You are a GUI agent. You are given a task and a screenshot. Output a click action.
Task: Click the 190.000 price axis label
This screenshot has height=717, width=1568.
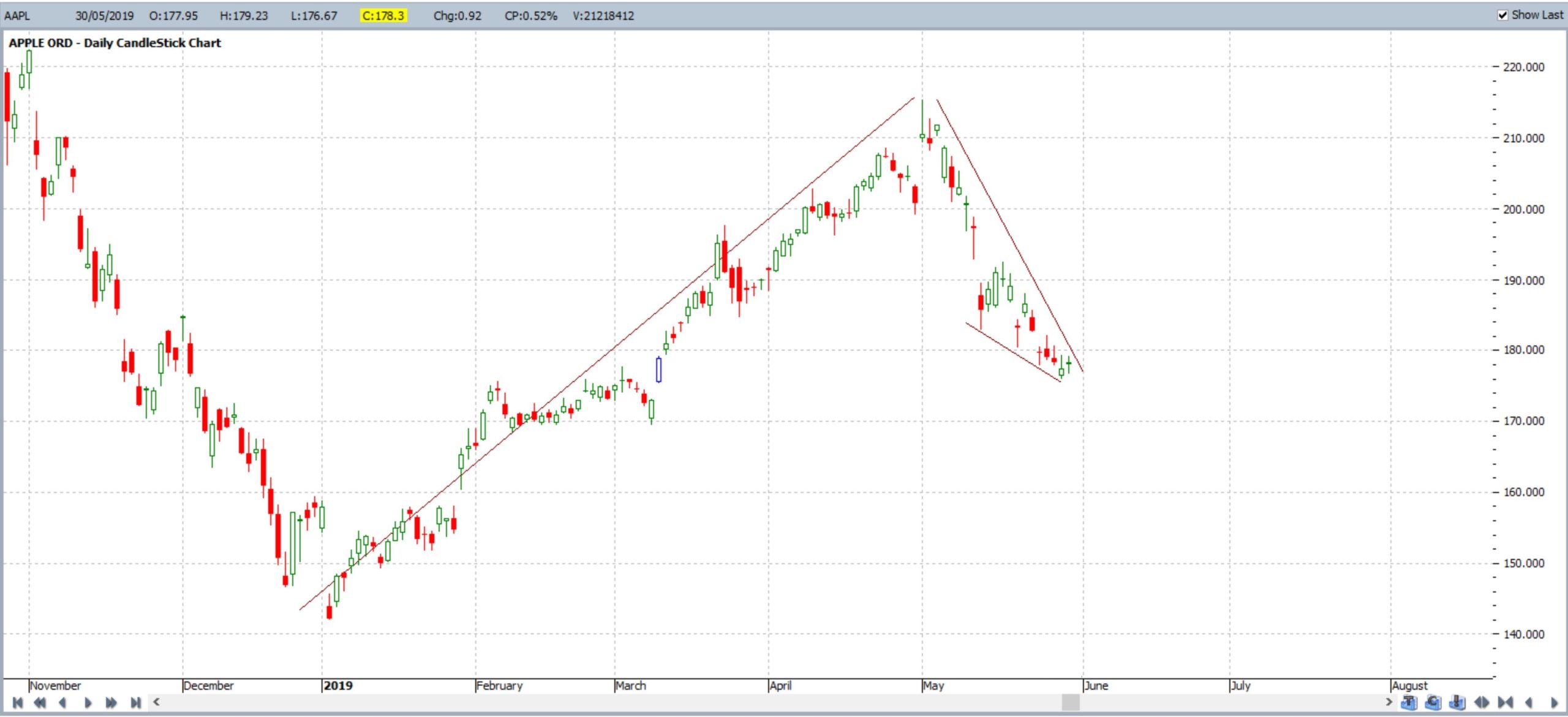pyautogui.click(x=1523, y=280)
